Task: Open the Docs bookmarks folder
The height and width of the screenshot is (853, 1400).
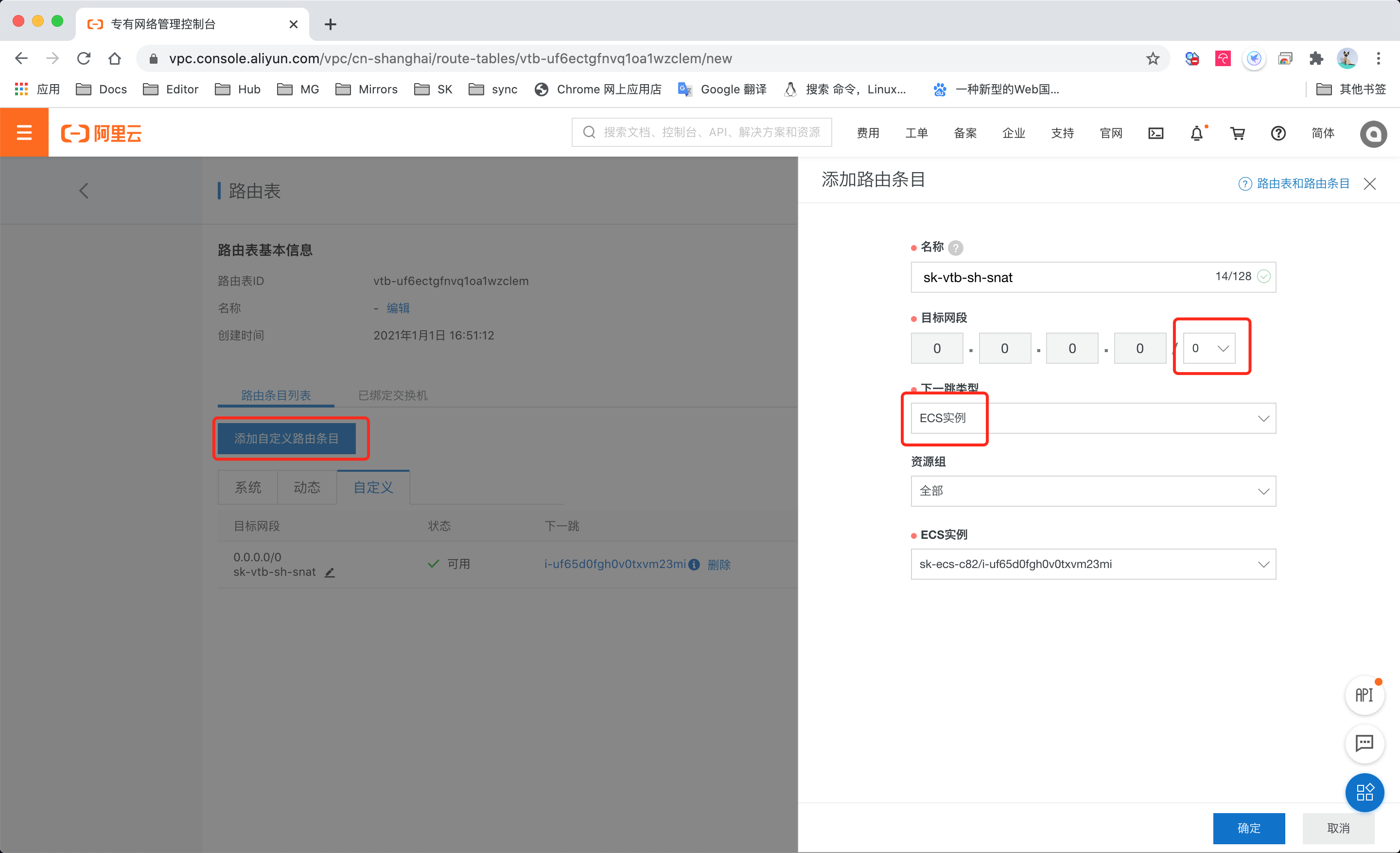Action: click(102, 89)
